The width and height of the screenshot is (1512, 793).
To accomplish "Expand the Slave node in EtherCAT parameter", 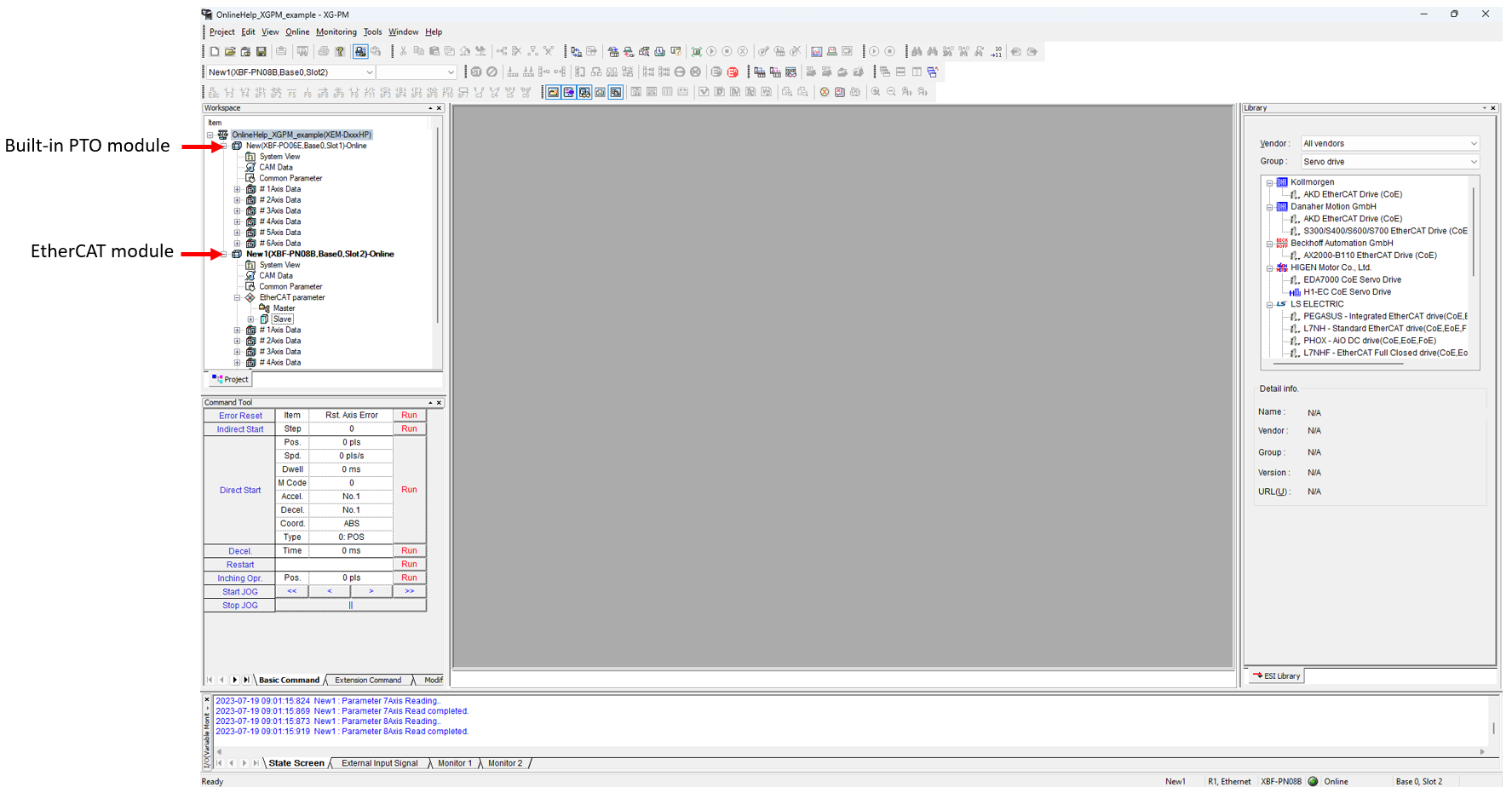I will 250,319.
